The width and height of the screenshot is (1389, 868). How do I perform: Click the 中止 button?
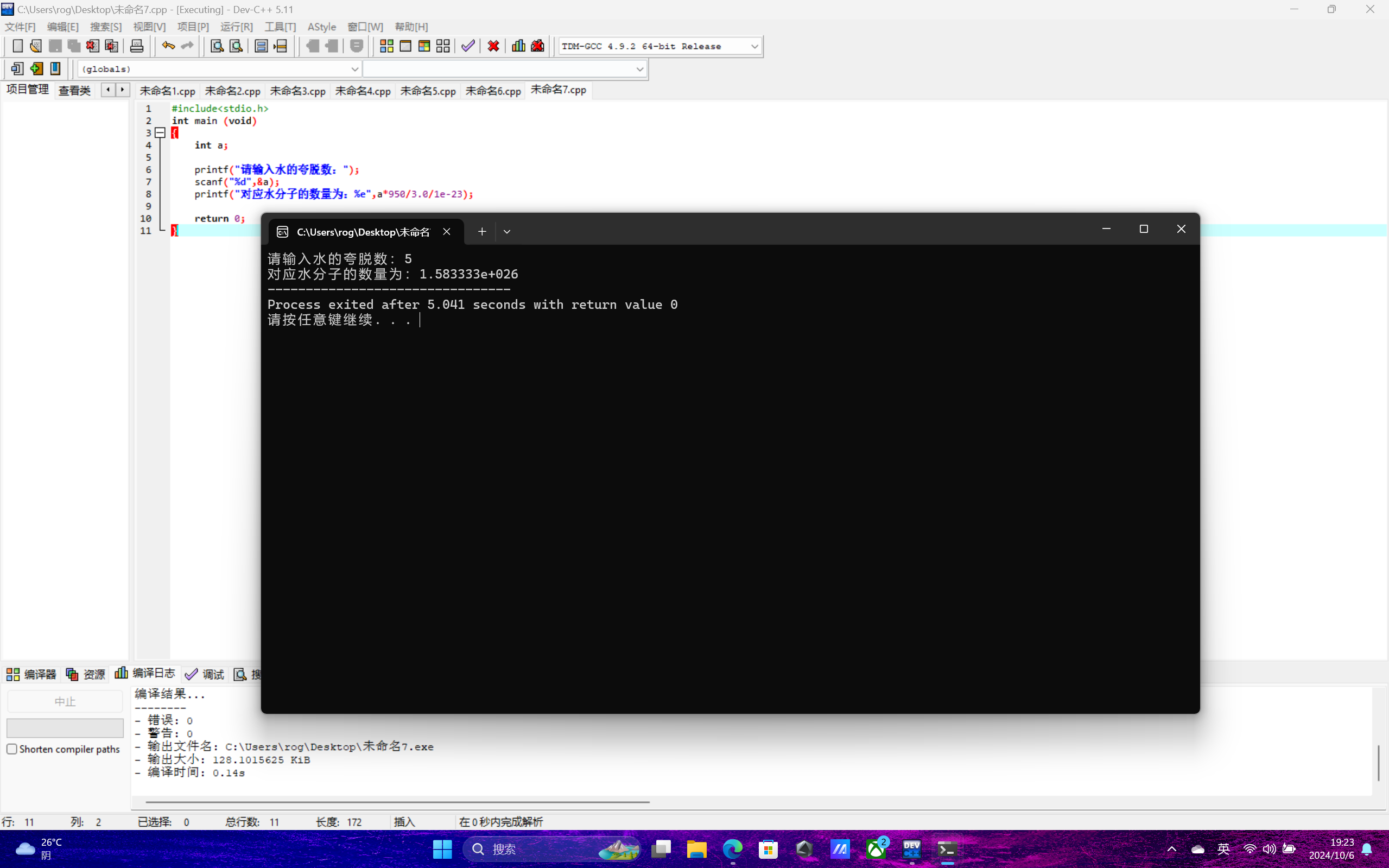point(65,701)
